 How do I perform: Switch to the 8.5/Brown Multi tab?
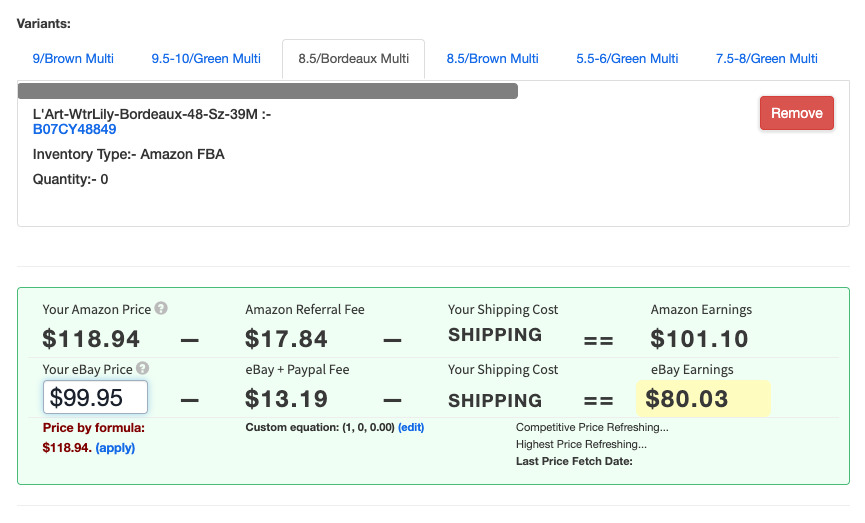click(x=492, y=58)
